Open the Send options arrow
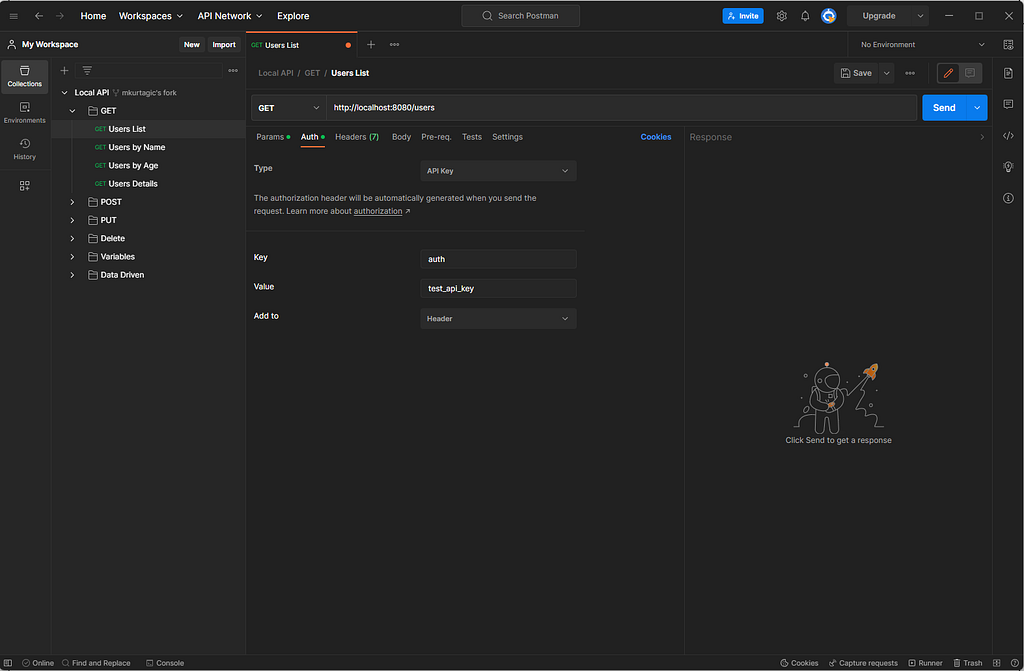Image resolution: width=1024 pixels, height=671 pixels. [977, 108]
